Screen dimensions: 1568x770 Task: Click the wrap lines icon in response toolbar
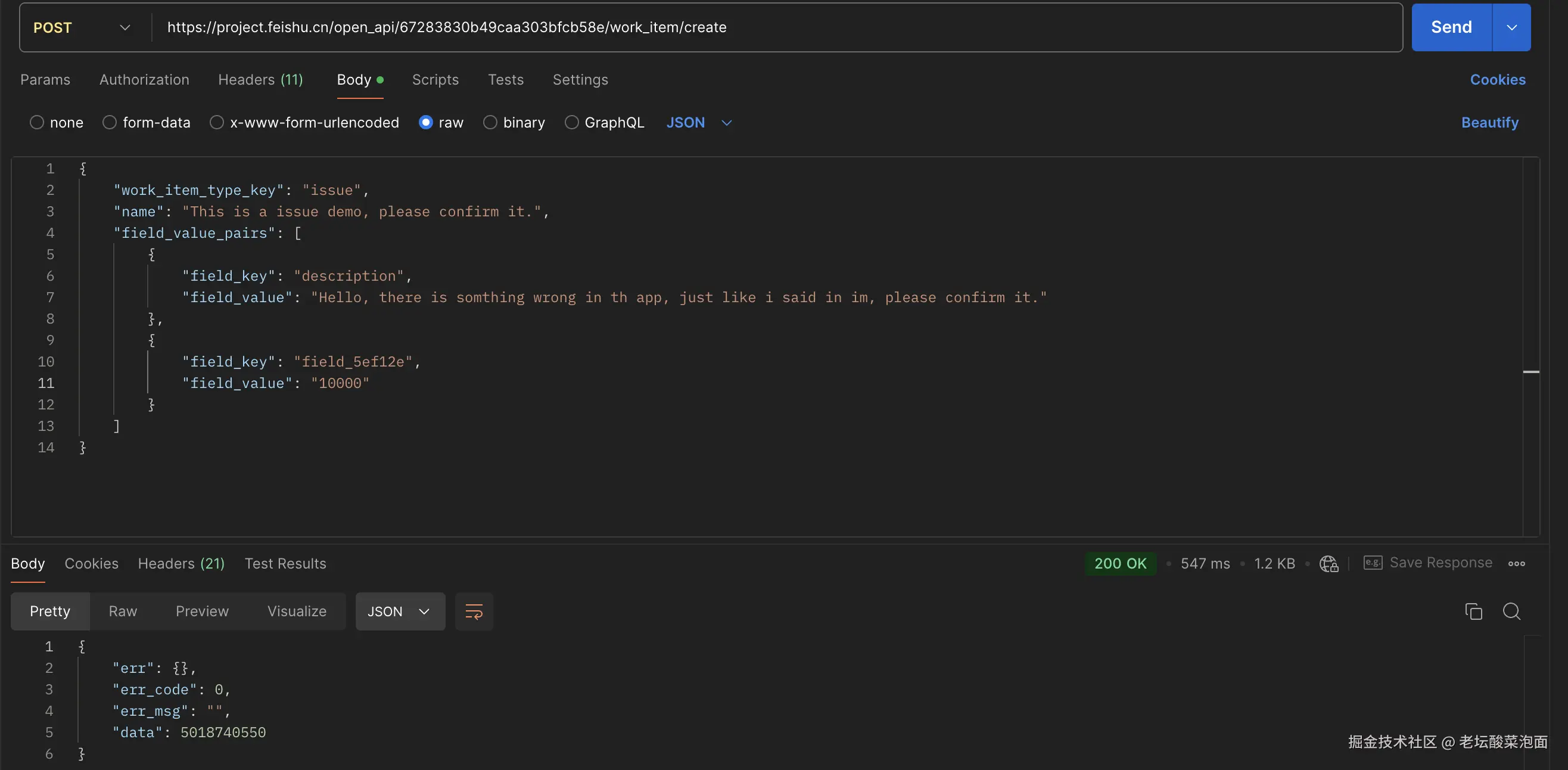pos(474,611)
